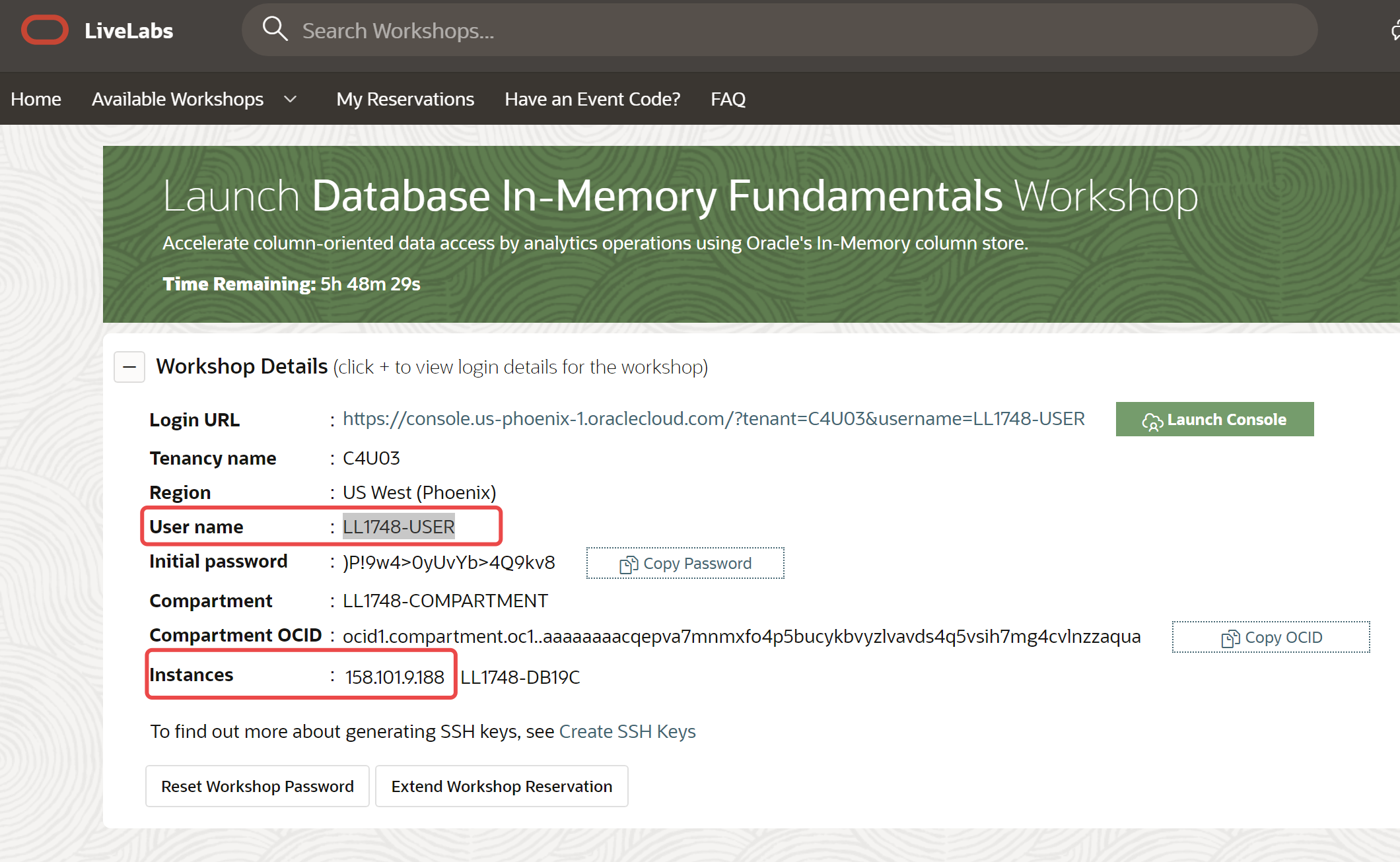
Task: Click the Oracle red logo icon
Action: point(44,30)
